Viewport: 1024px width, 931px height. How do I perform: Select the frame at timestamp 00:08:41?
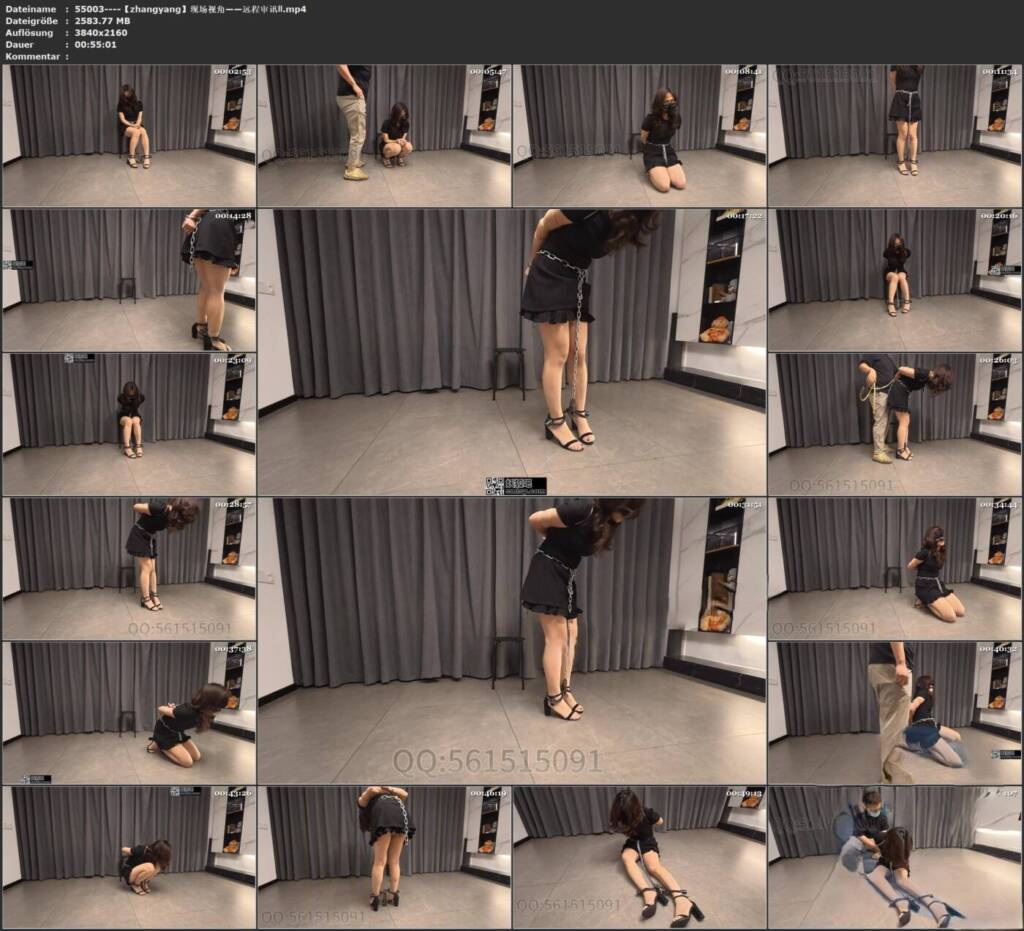(x=639, y=135)
